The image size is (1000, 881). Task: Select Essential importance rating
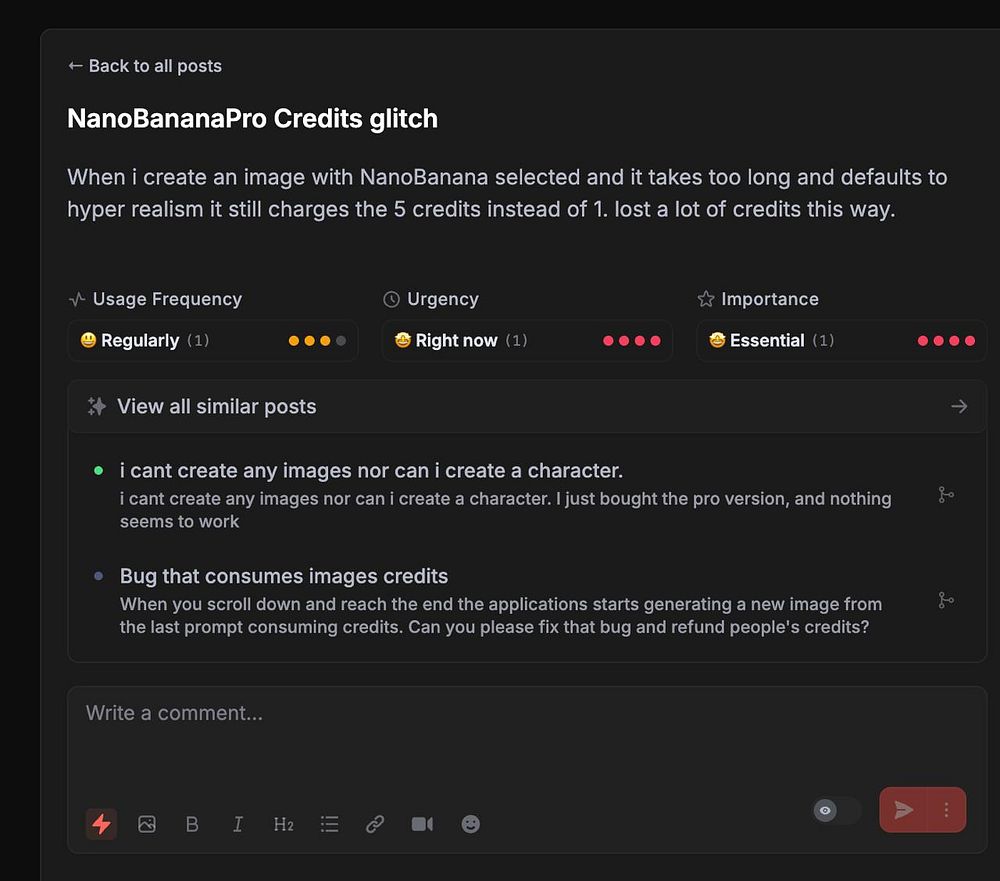[841, 341]
